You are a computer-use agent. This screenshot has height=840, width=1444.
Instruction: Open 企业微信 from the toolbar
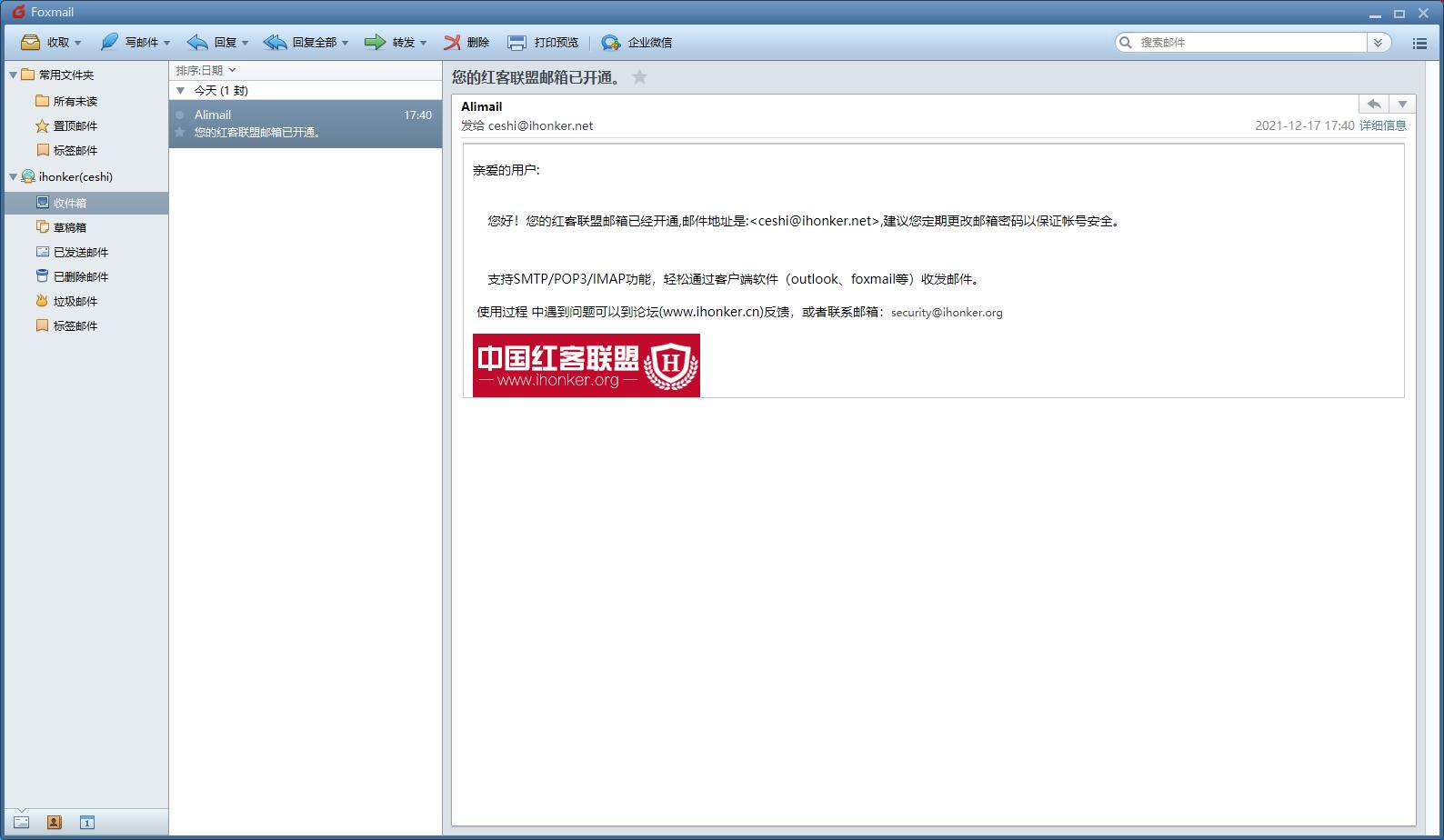(637, 42)
